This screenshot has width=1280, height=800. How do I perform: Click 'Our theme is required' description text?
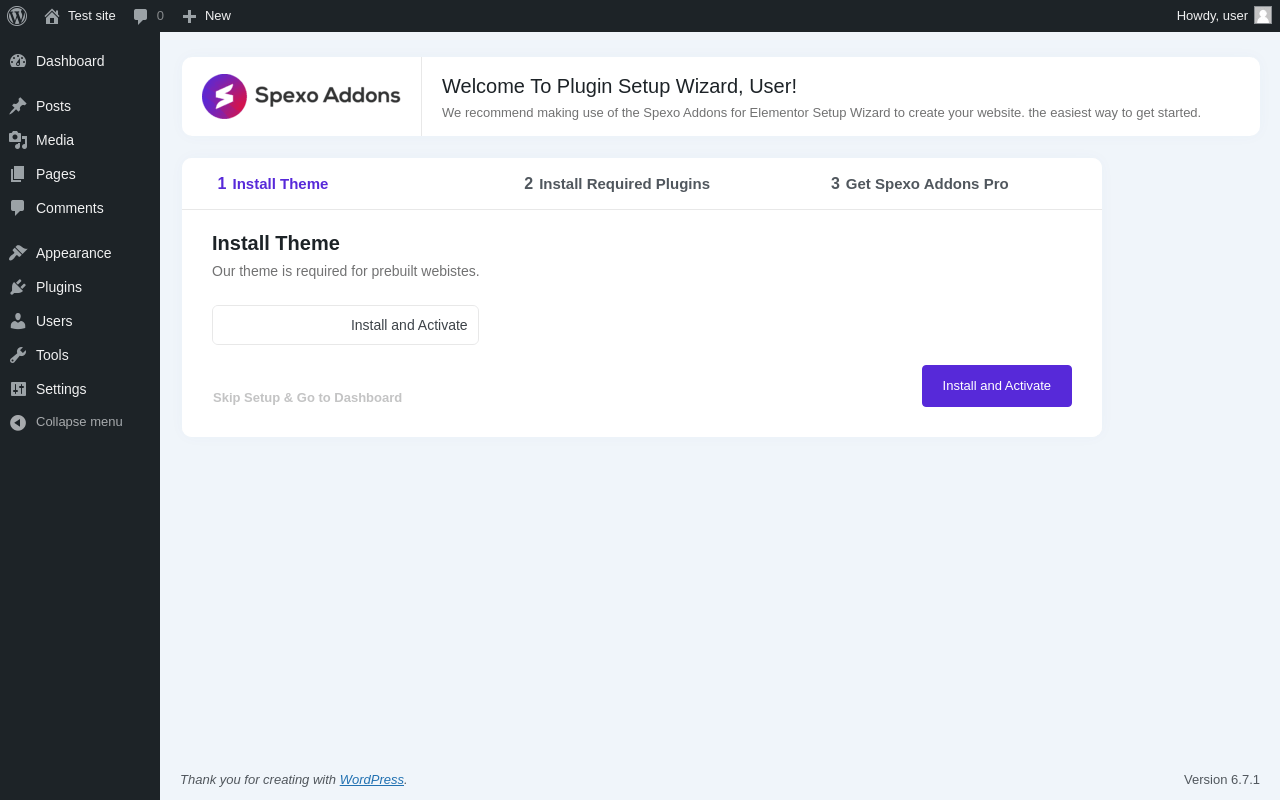pos(346,271)
